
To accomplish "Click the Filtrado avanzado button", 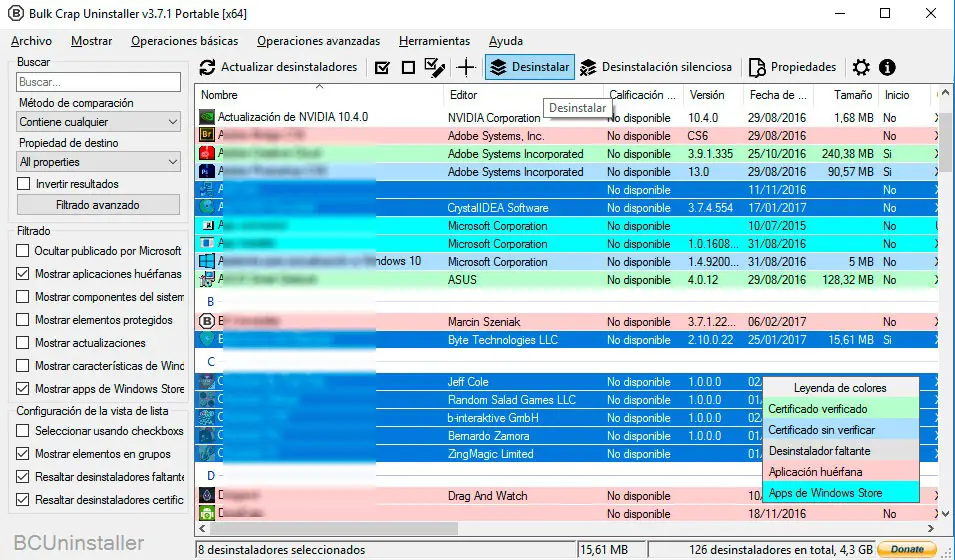I will 98,205.
